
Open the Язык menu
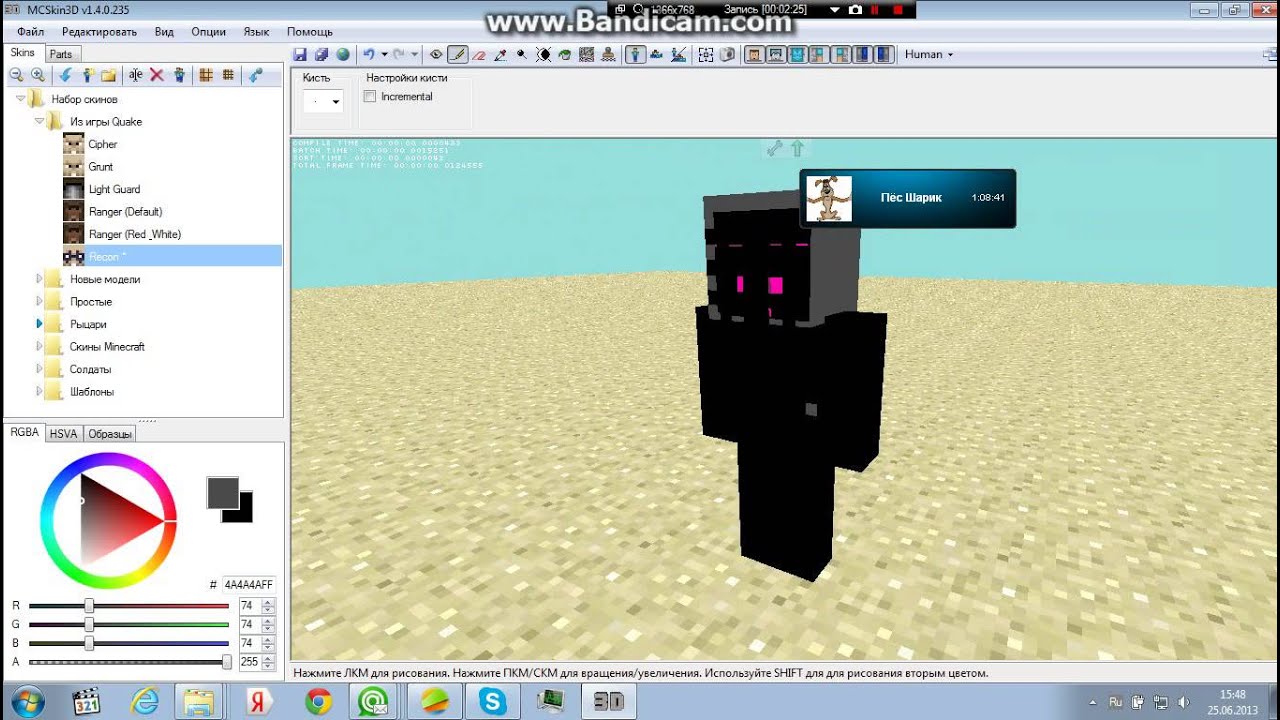click(x=256, y=32)
